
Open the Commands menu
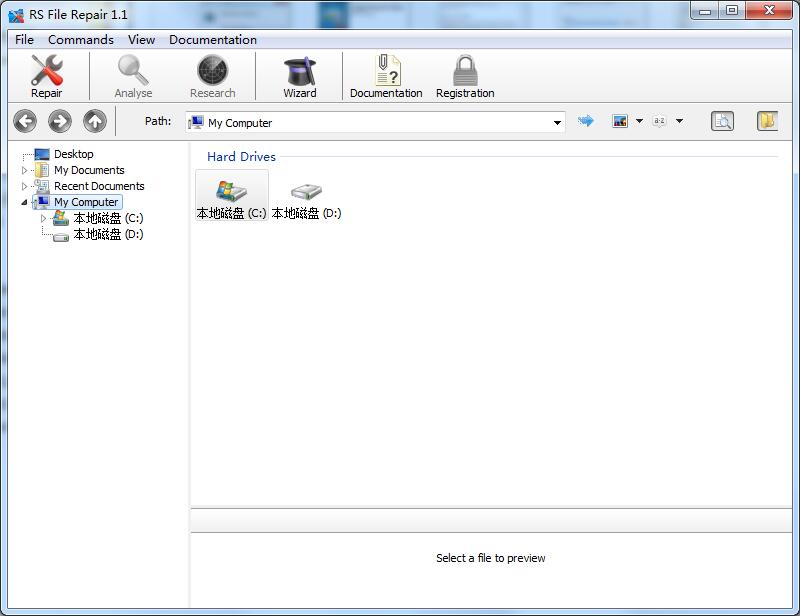[x=81, y=40]
